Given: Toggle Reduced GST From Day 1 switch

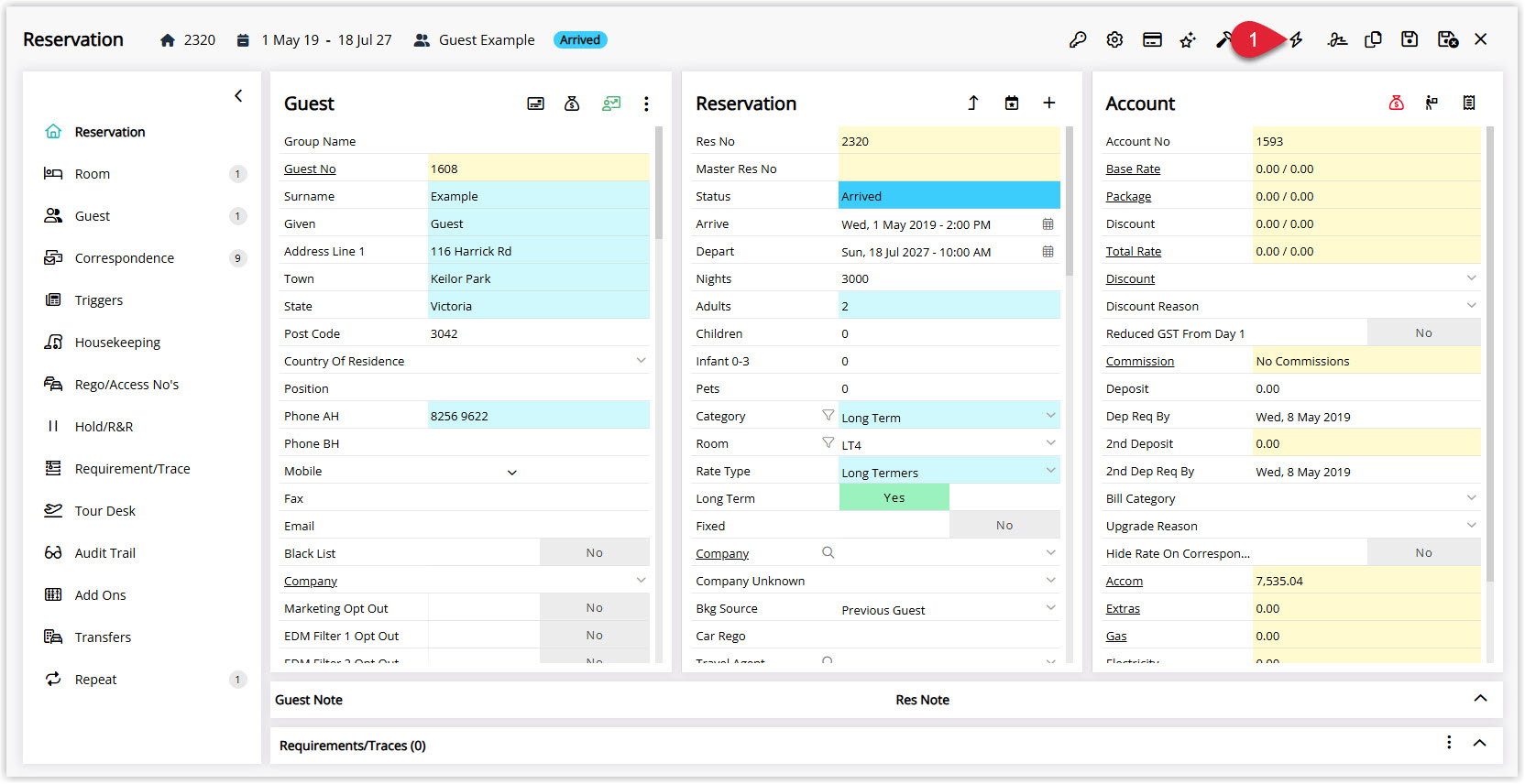Looking at the screenshot, I should (1423, 333).
